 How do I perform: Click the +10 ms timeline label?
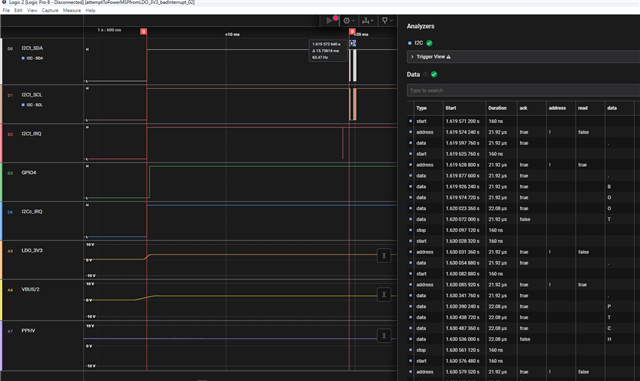pos(232,34)
